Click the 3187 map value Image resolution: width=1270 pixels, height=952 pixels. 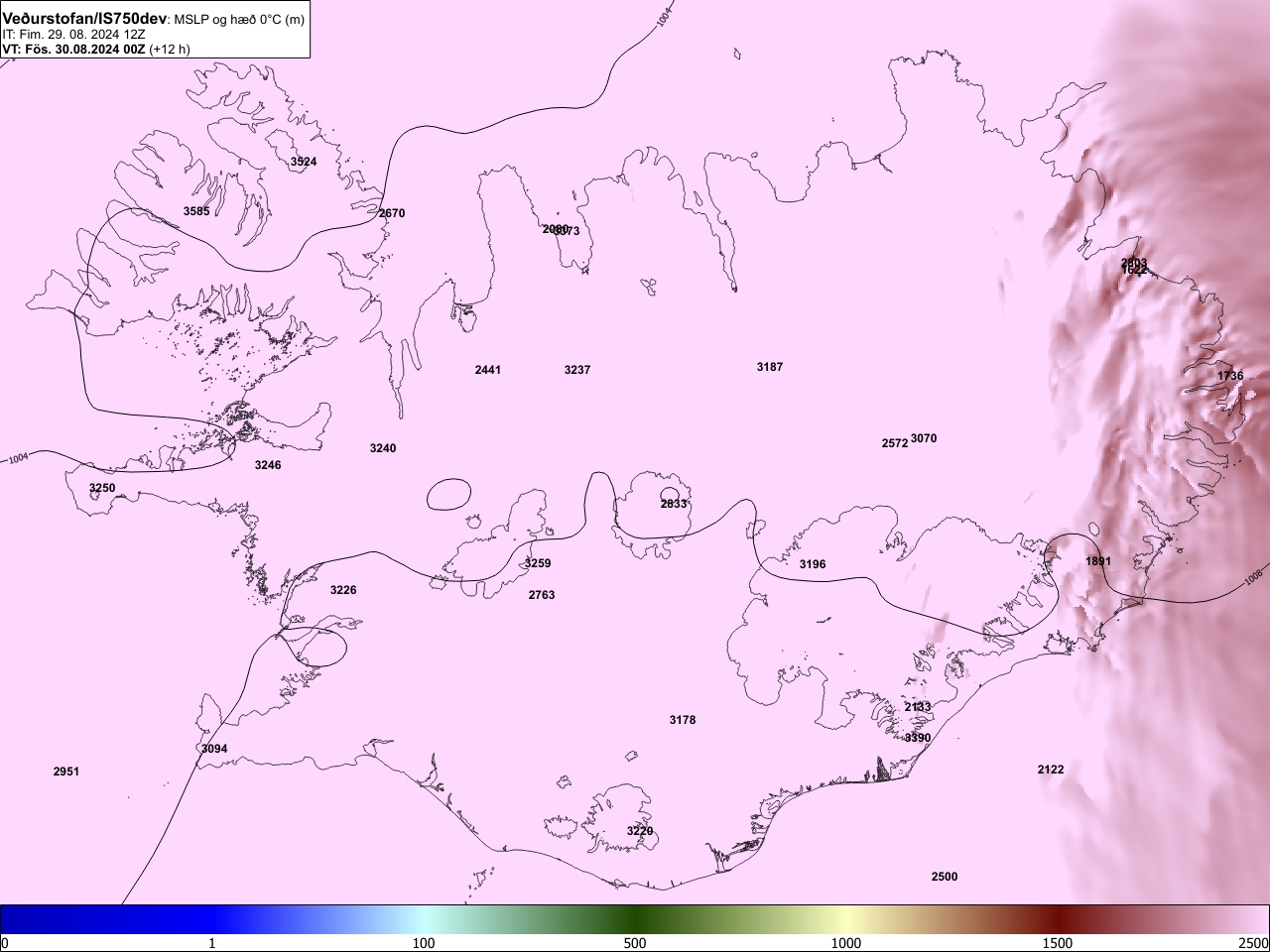770,367
